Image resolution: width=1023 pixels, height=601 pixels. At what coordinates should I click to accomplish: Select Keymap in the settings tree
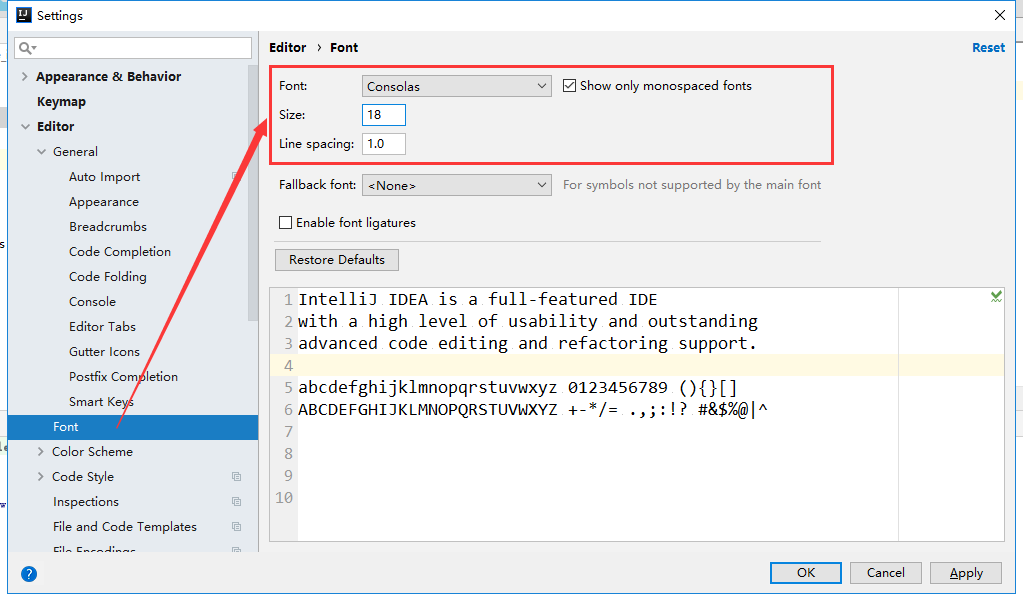61,102
